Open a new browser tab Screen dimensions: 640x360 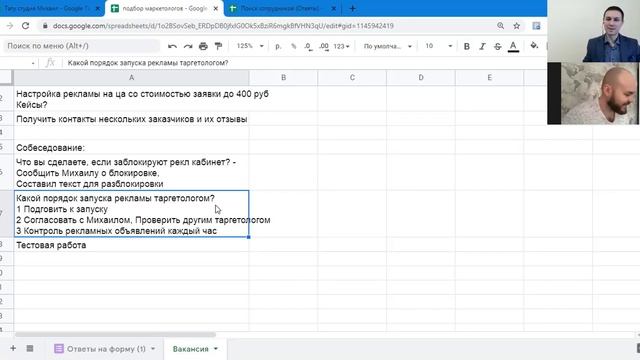[353, 8]
